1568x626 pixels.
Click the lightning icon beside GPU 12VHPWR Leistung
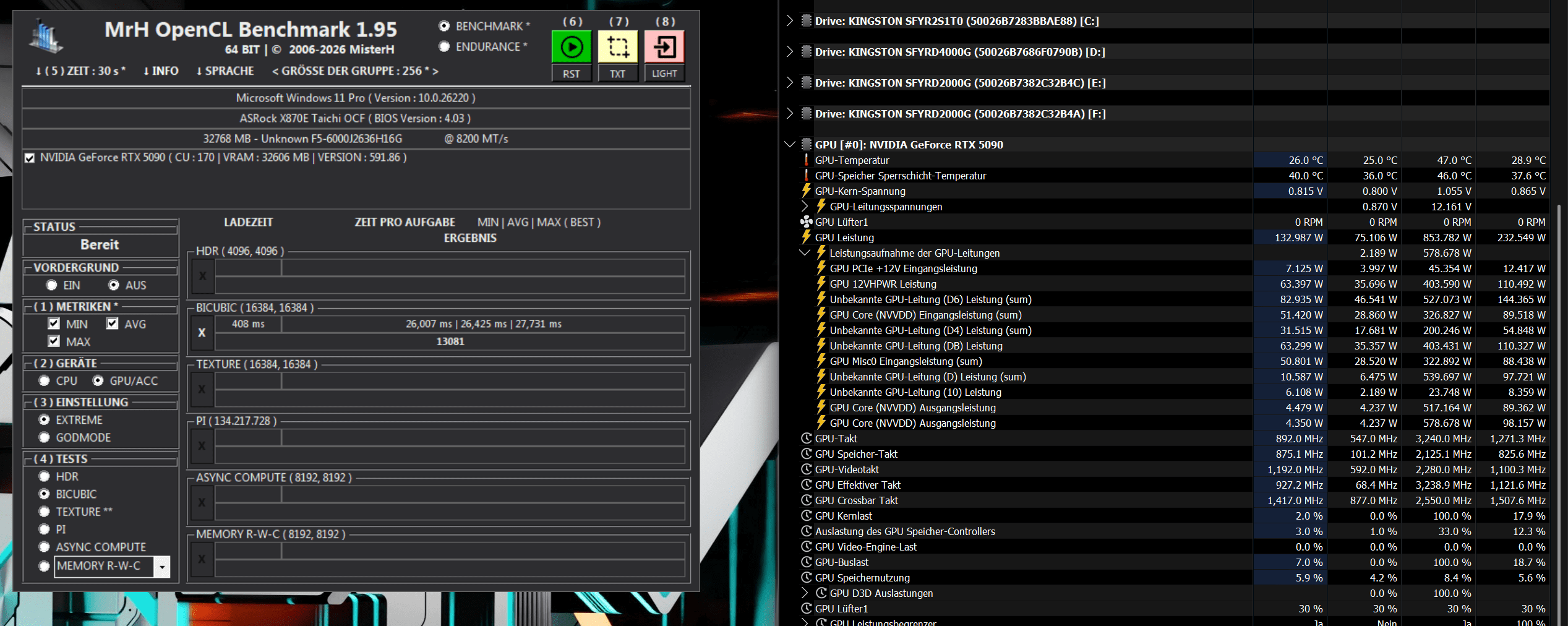click(x=821, y=284)
